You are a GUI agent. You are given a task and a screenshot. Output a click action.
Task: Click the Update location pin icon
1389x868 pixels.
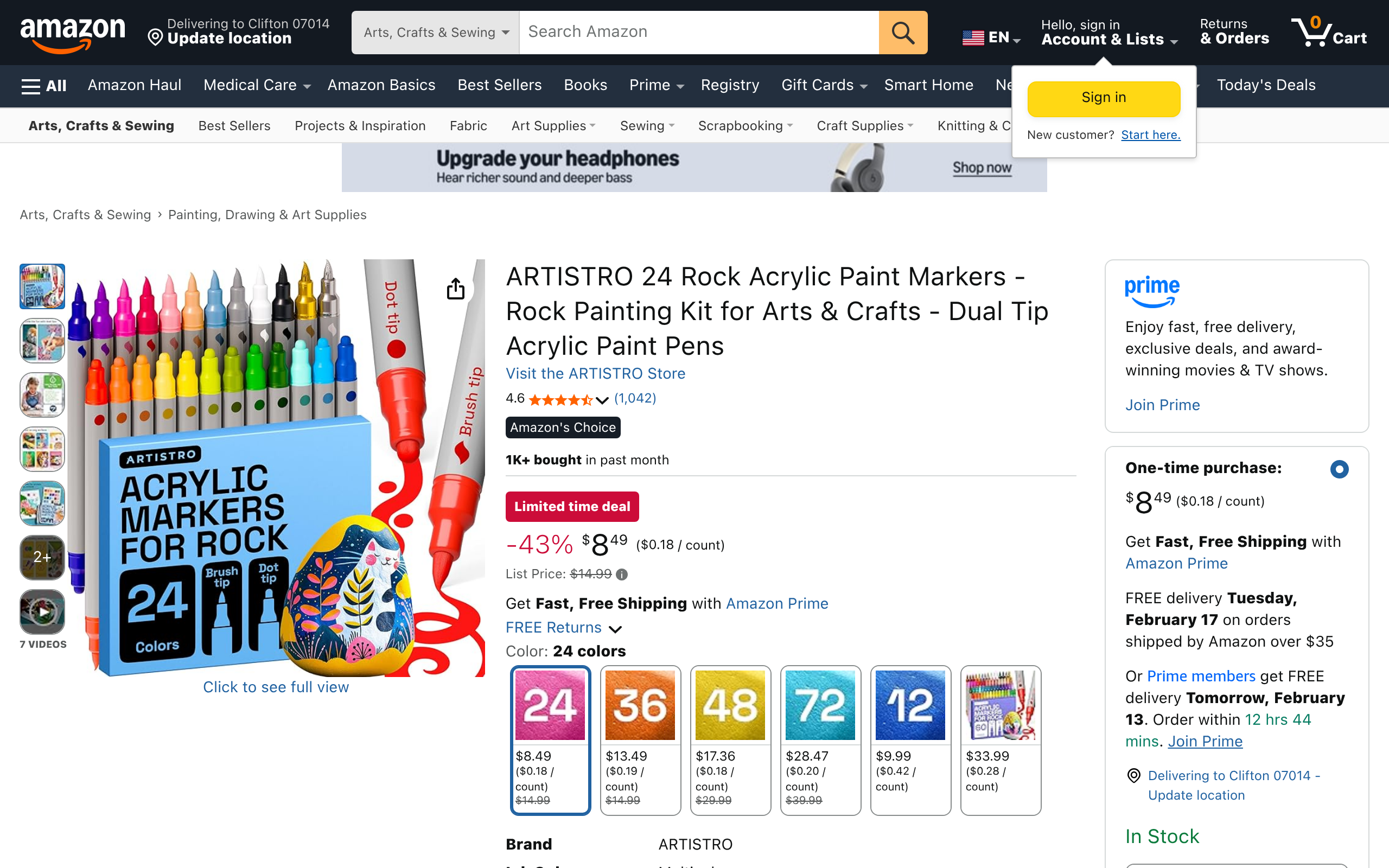(155, 38)
